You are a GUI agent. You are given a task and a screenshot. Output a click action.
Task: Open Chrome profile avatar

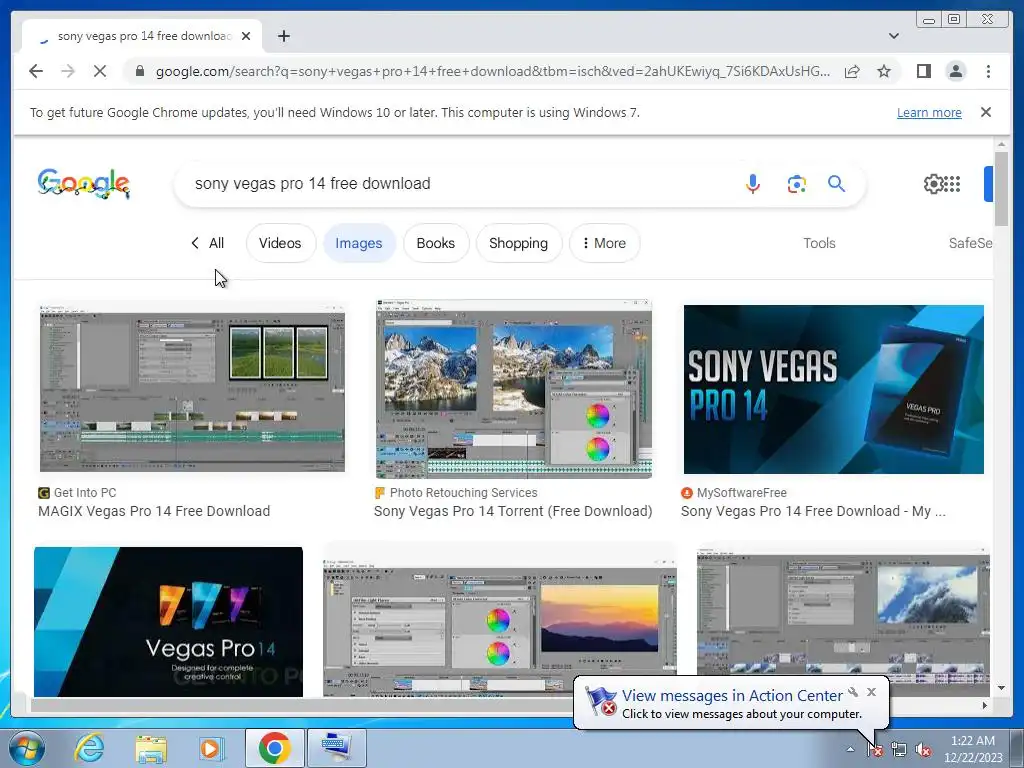[955, 71]
